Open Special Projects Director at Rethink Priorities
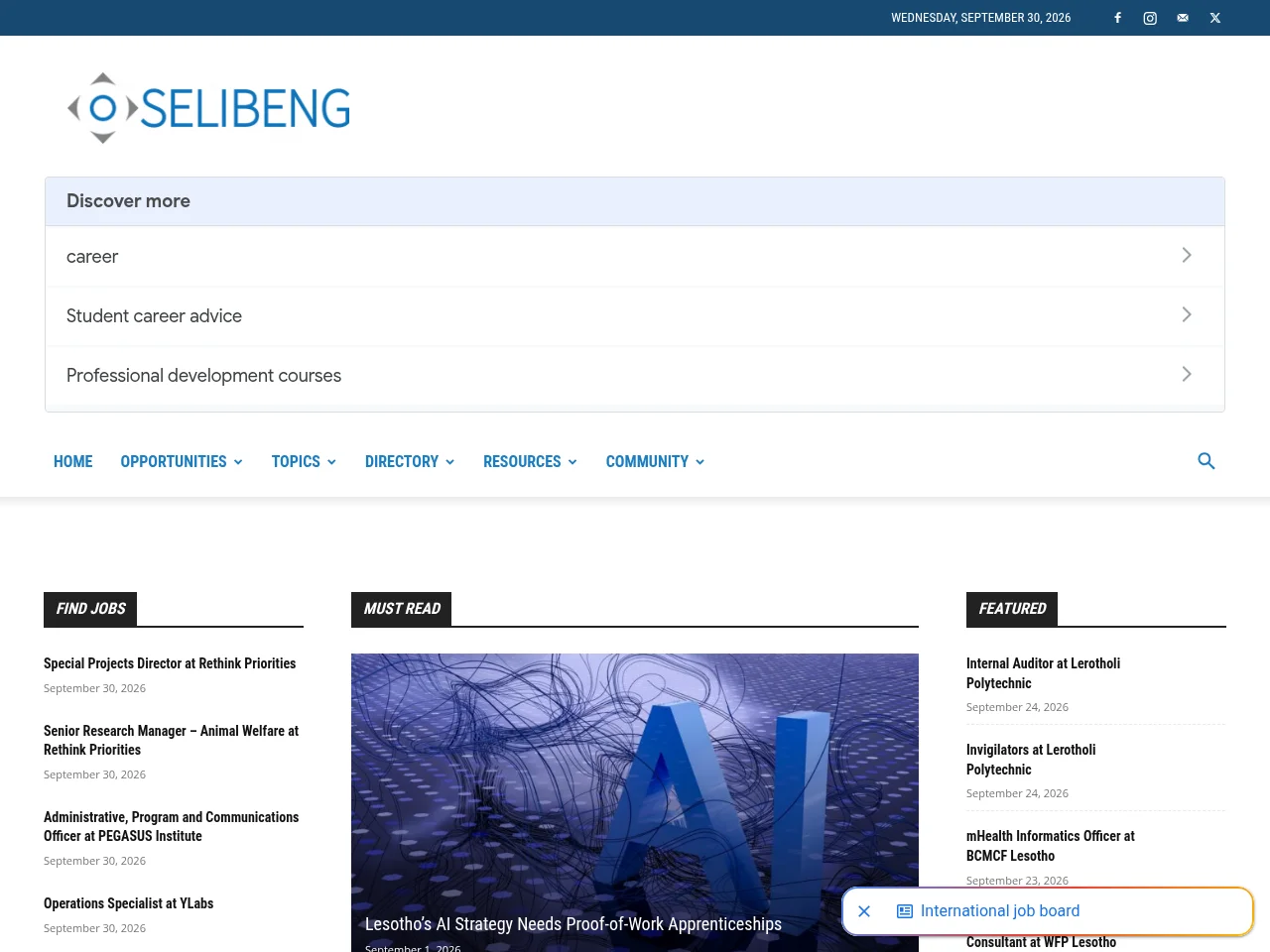This screenshot has height=952, width=1270. point(170,663)
